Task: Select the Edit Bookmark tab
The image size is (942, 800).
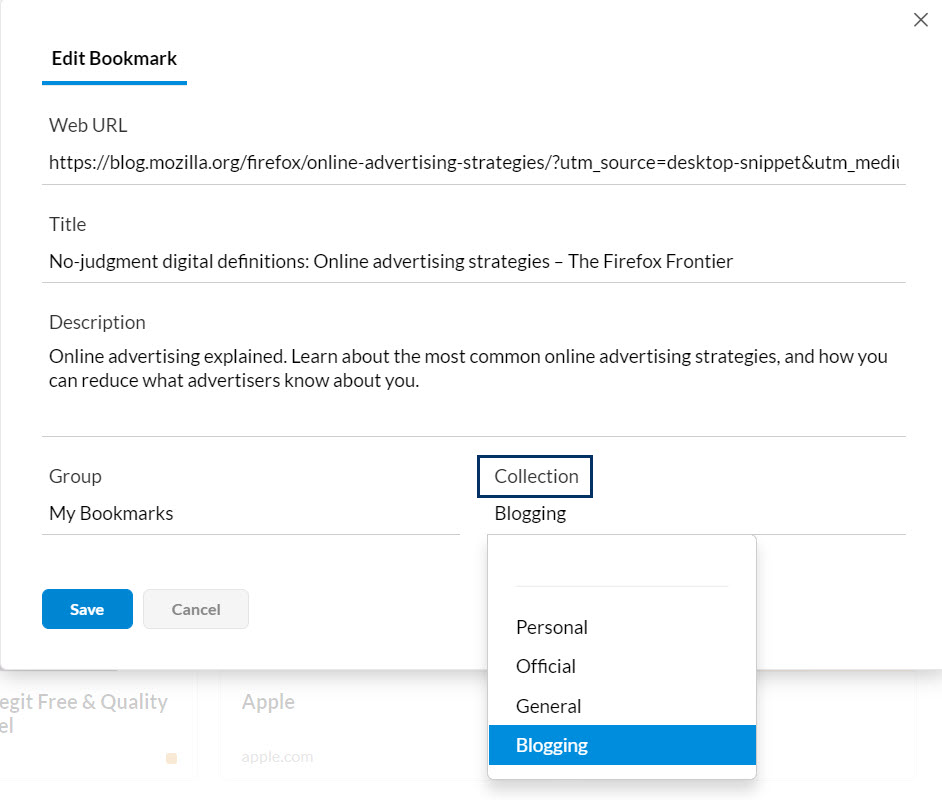Action: [114, 59]
